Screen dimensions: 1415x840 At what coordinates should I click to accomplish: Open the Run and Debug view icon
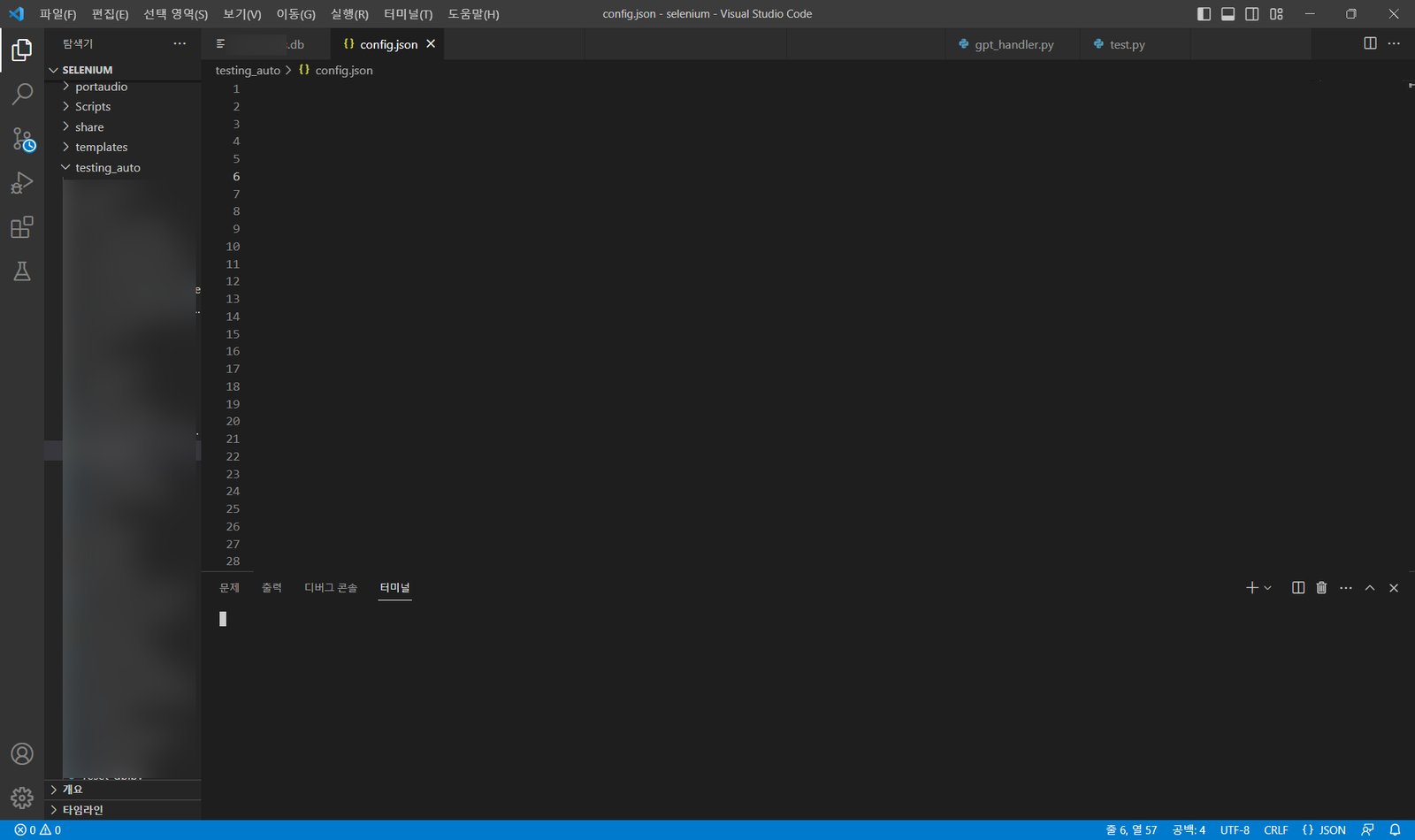click(x=22, y=183)
